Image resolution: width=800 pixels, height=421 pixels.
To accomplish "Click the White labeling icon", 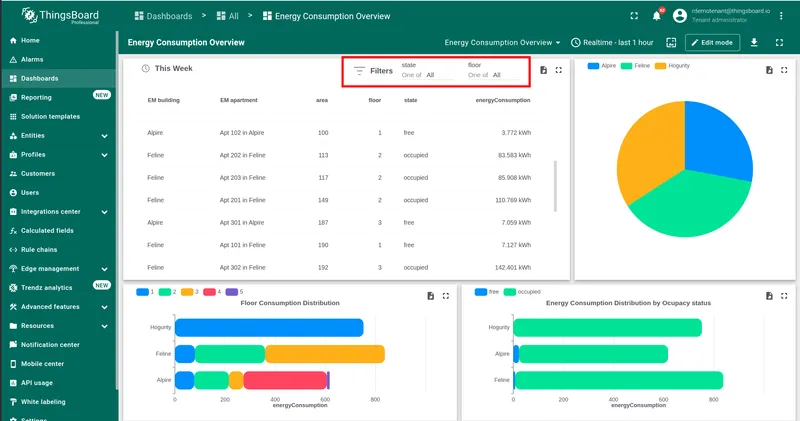I will coord(13,402).
